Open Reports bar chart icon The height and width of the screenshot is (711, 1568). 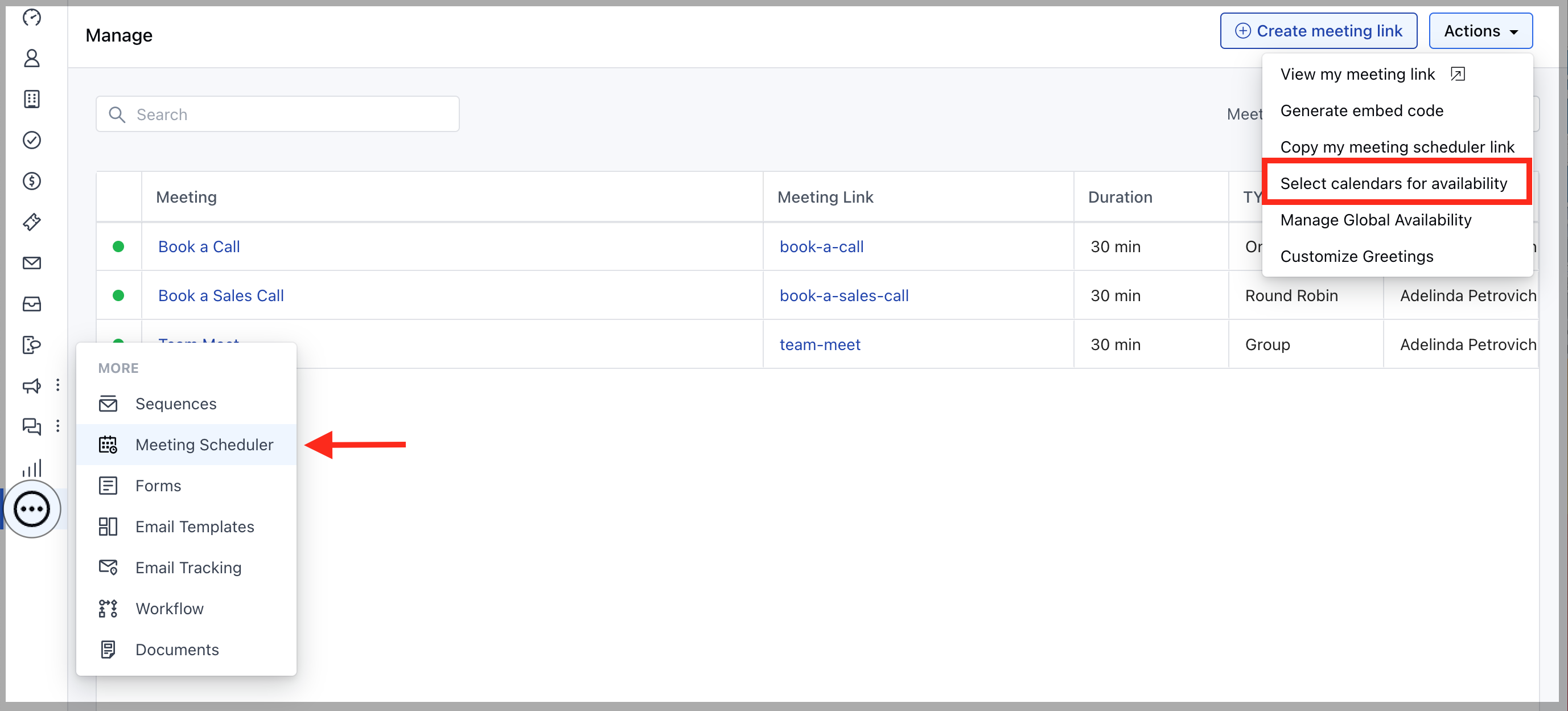32,467
